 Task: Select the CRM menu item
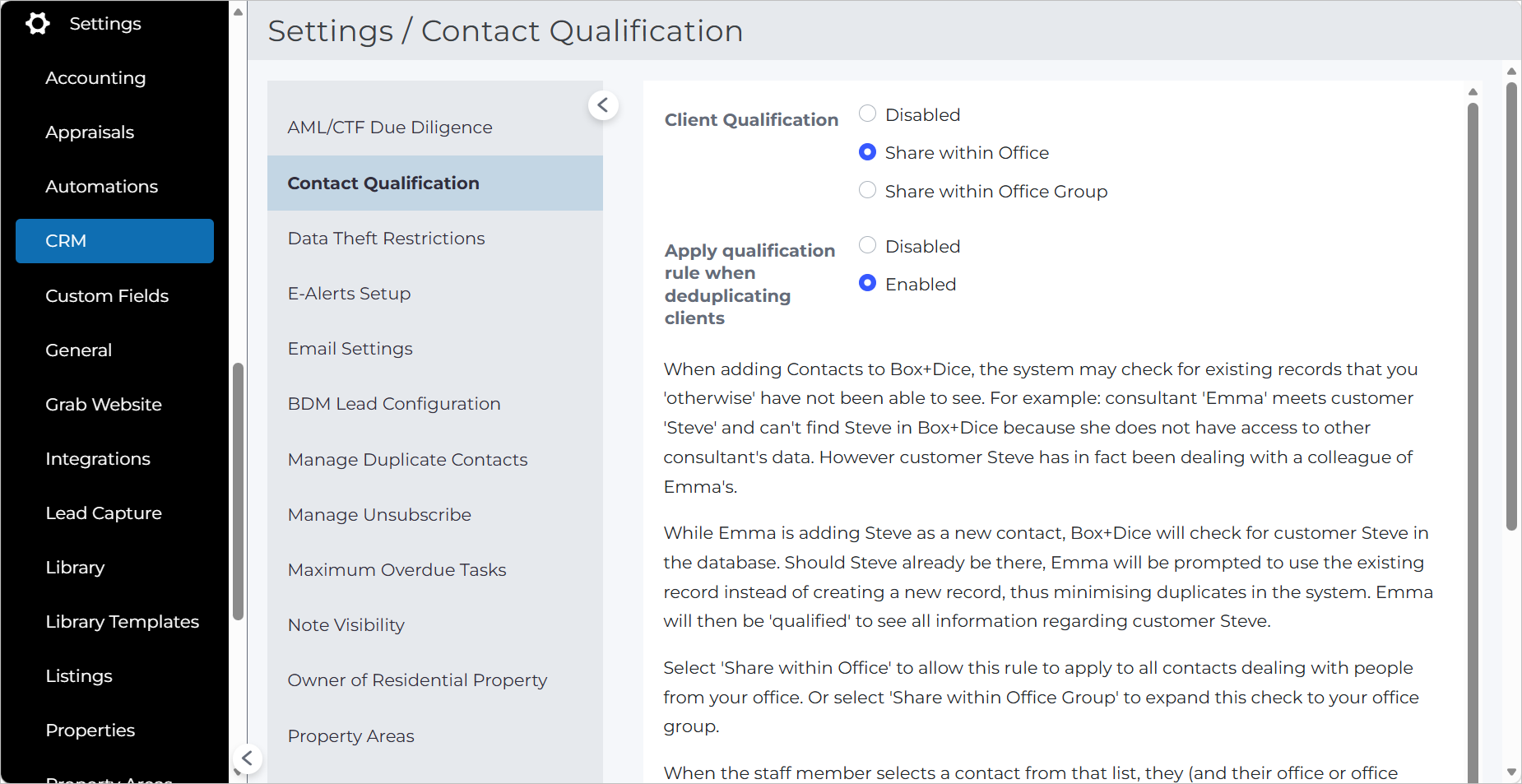coord(114,241)
